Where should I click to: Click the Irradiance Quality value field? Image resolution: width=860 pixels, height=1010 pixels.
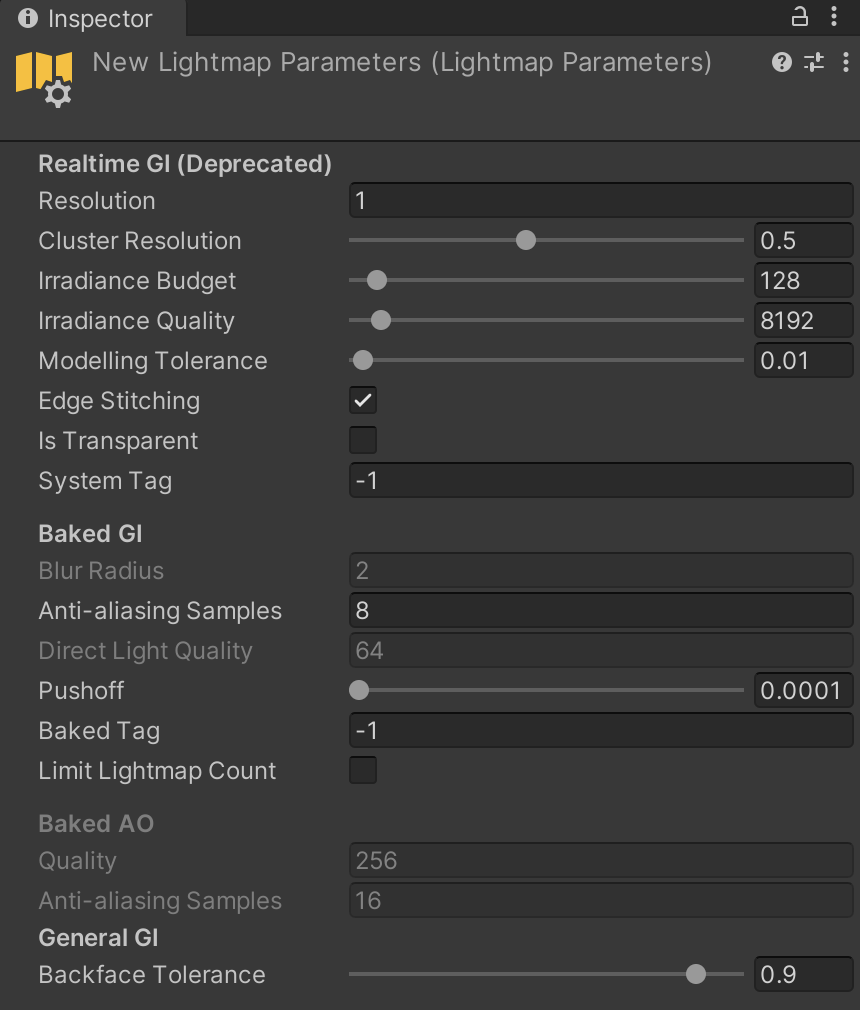803,321
